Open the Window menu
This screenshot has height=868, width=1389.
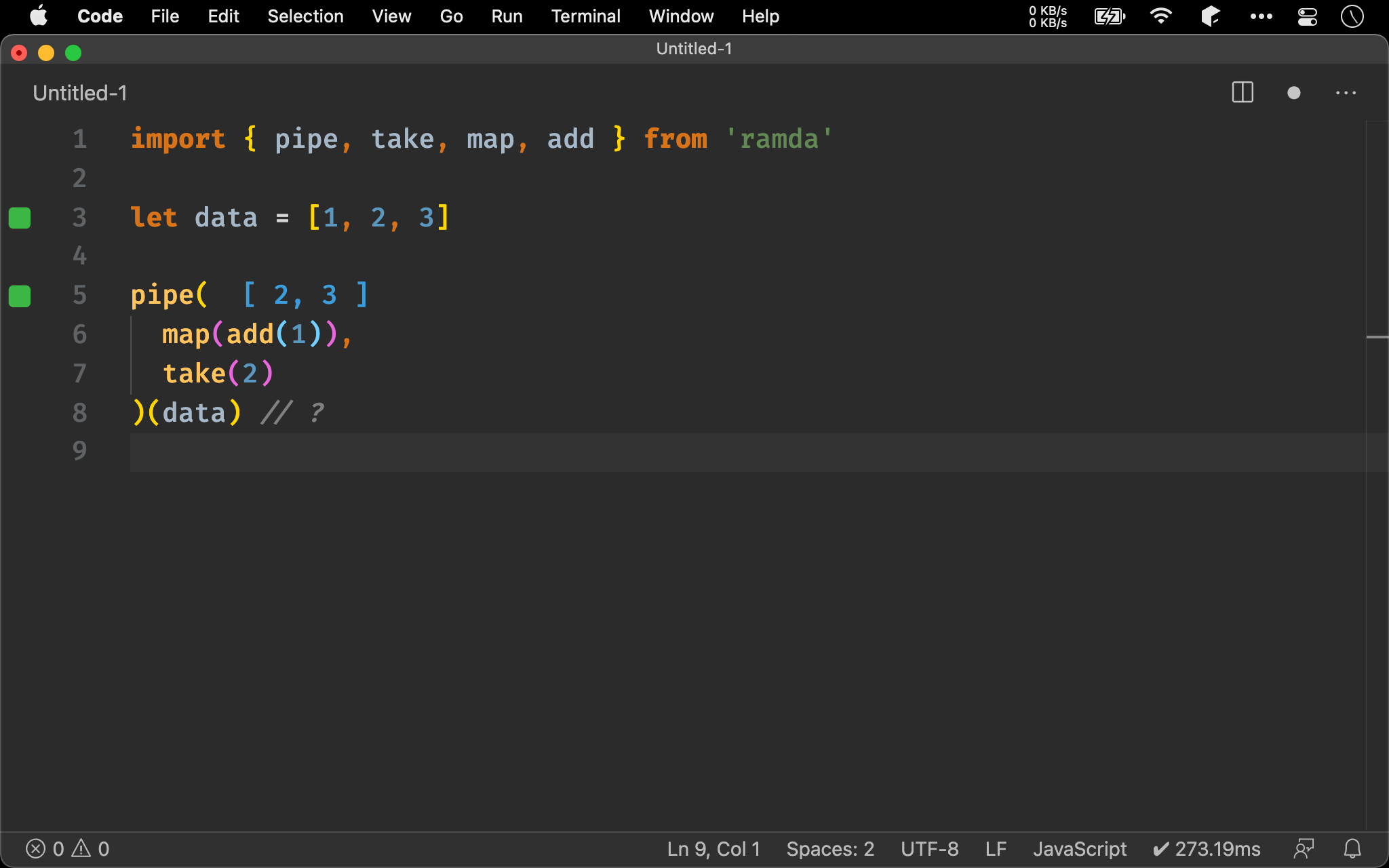click(x=681, y=16)
